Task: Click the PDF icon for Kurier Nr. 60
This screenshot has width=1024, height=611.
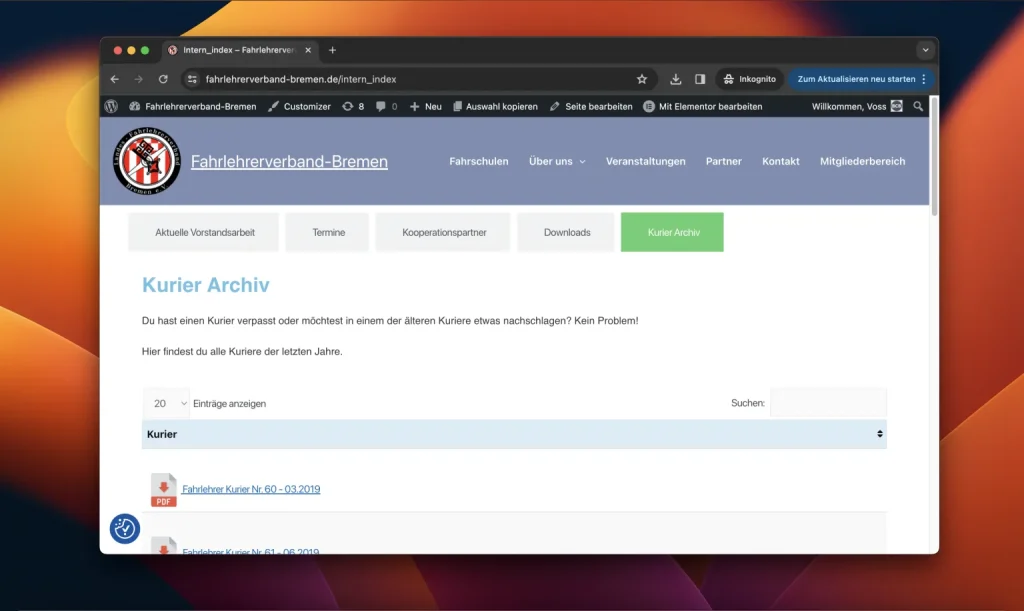Action: 163,490
